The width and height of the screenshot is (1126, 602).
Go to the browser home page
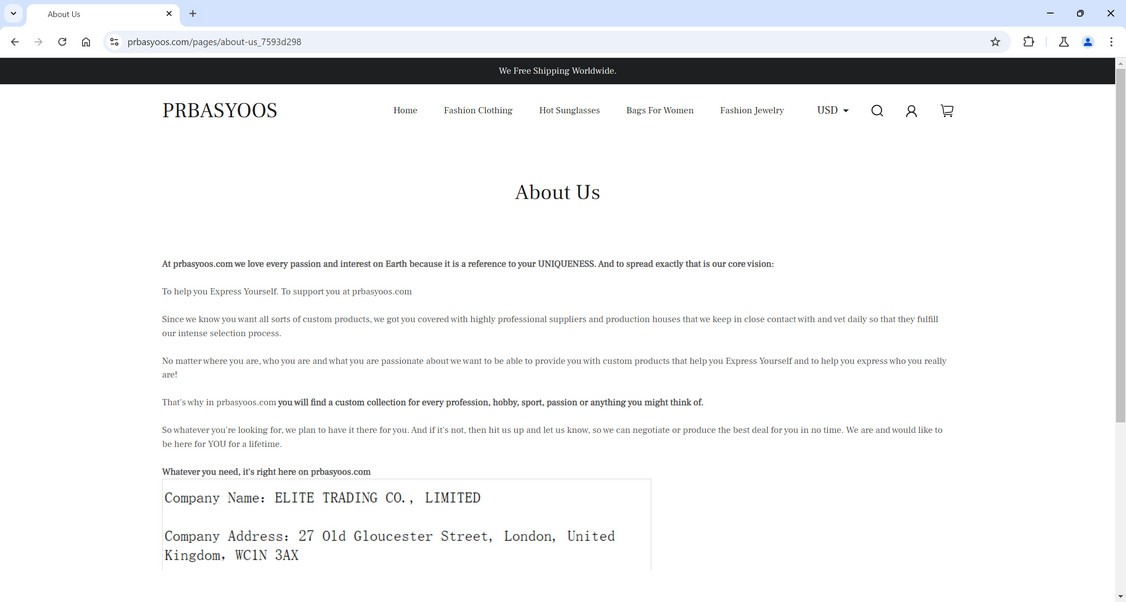pyautogui.click(x=86, y=42)
